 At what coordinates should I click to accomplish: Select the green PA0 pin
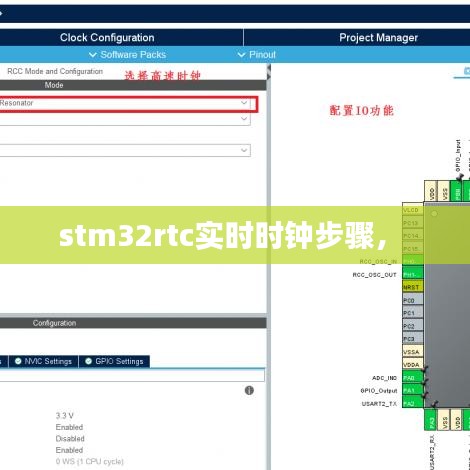413,378
